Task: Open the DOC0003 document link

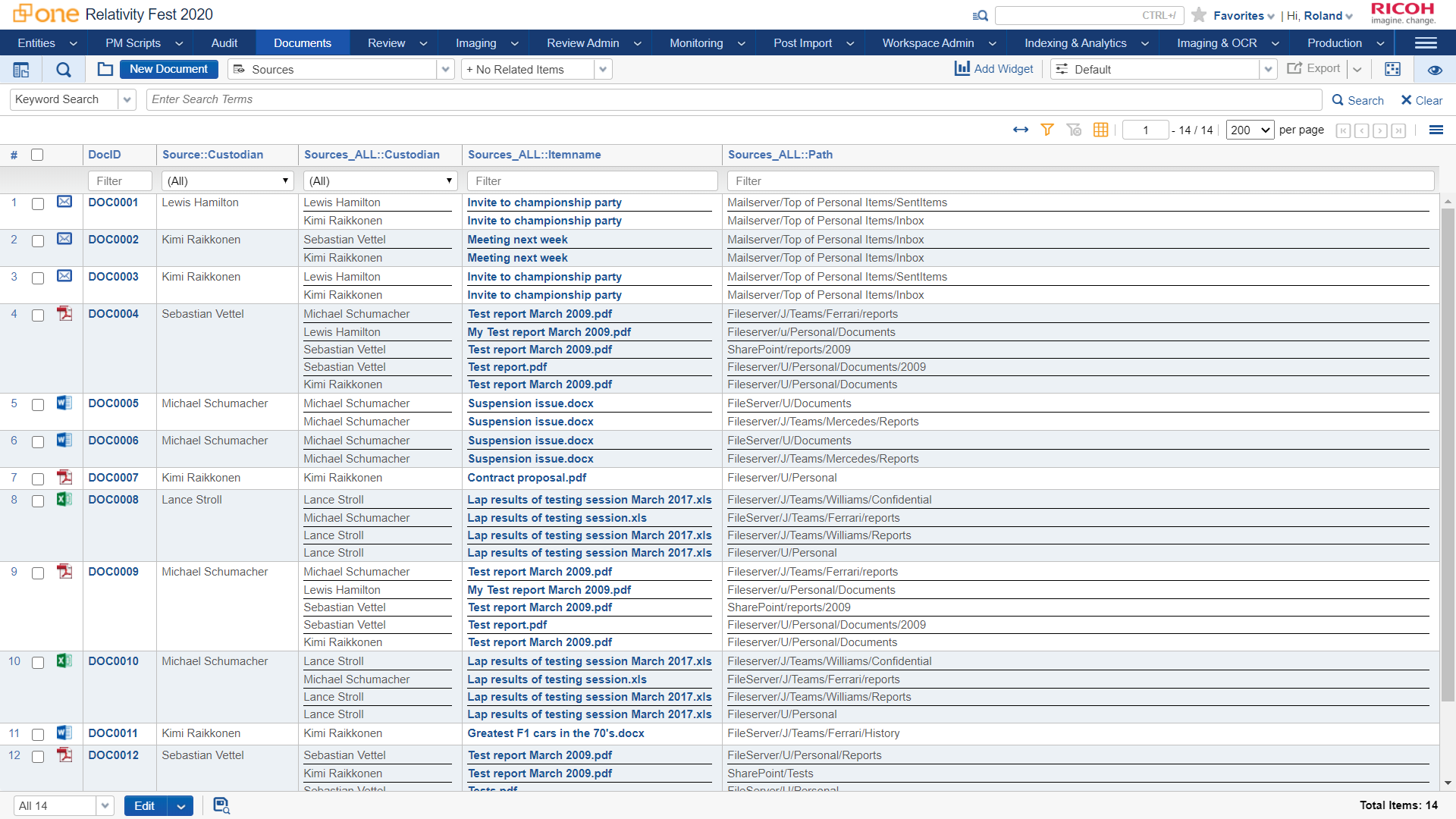Action: [x=113, y=277]
